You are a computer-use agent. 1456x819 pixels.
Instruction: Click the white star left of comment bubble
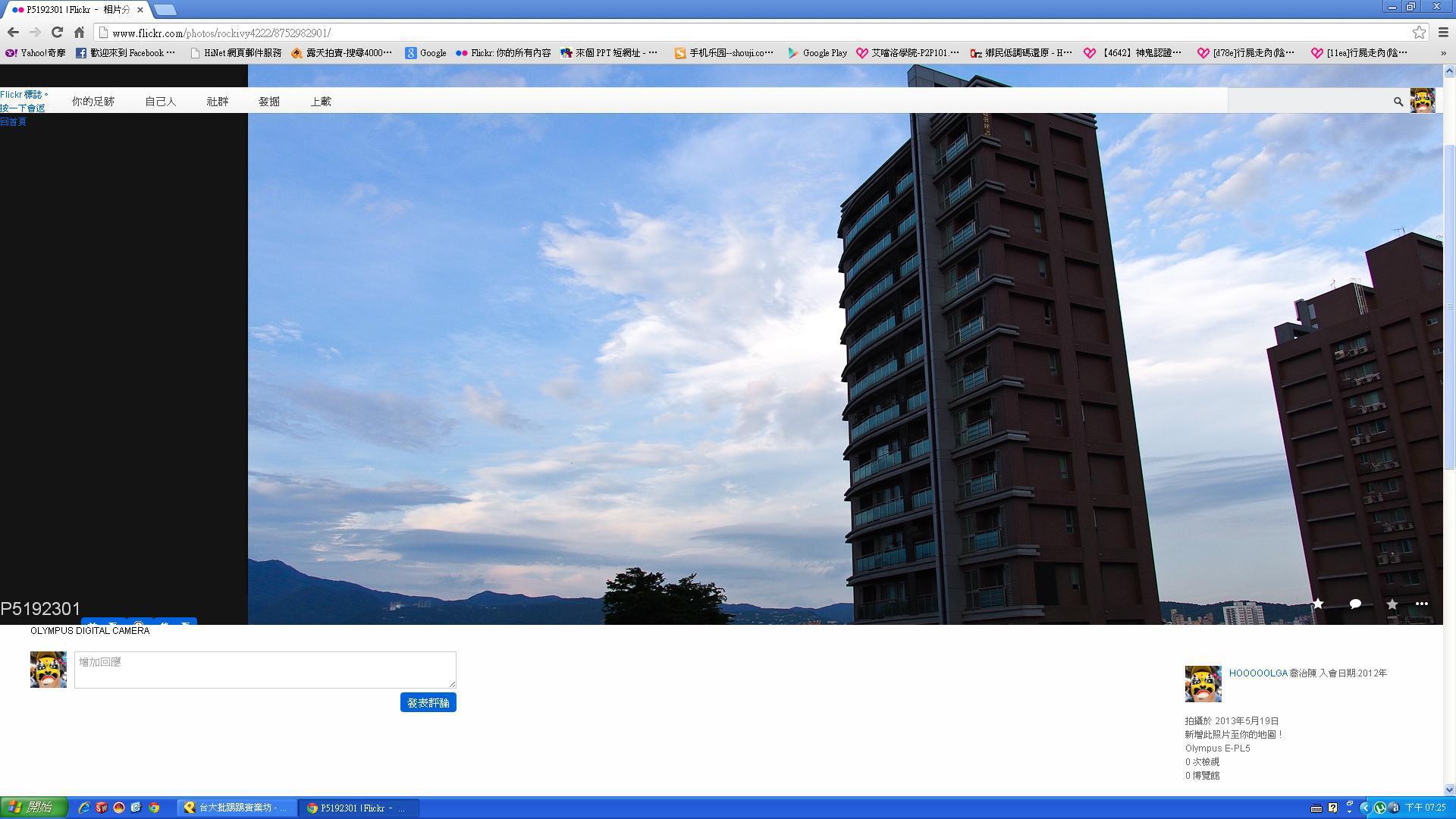pyautogui.click(x=1318, y=604)
